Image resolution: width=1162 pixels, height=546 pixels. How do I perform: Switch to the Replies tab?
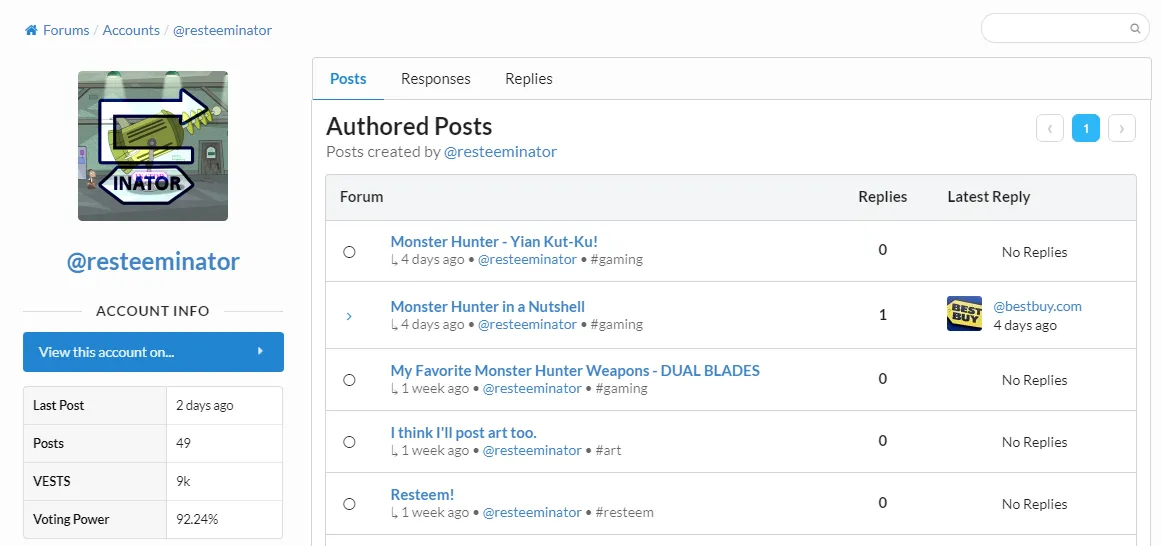coord(528,79)
